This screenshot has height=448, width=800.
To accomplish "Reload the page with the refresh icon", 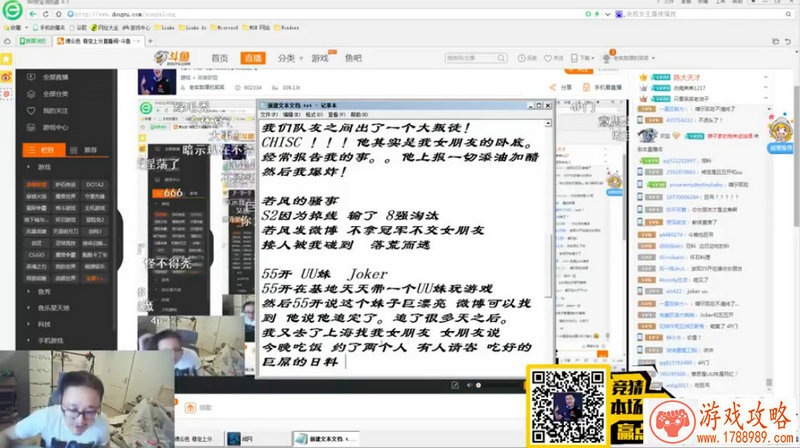I will tap(45, 14).
